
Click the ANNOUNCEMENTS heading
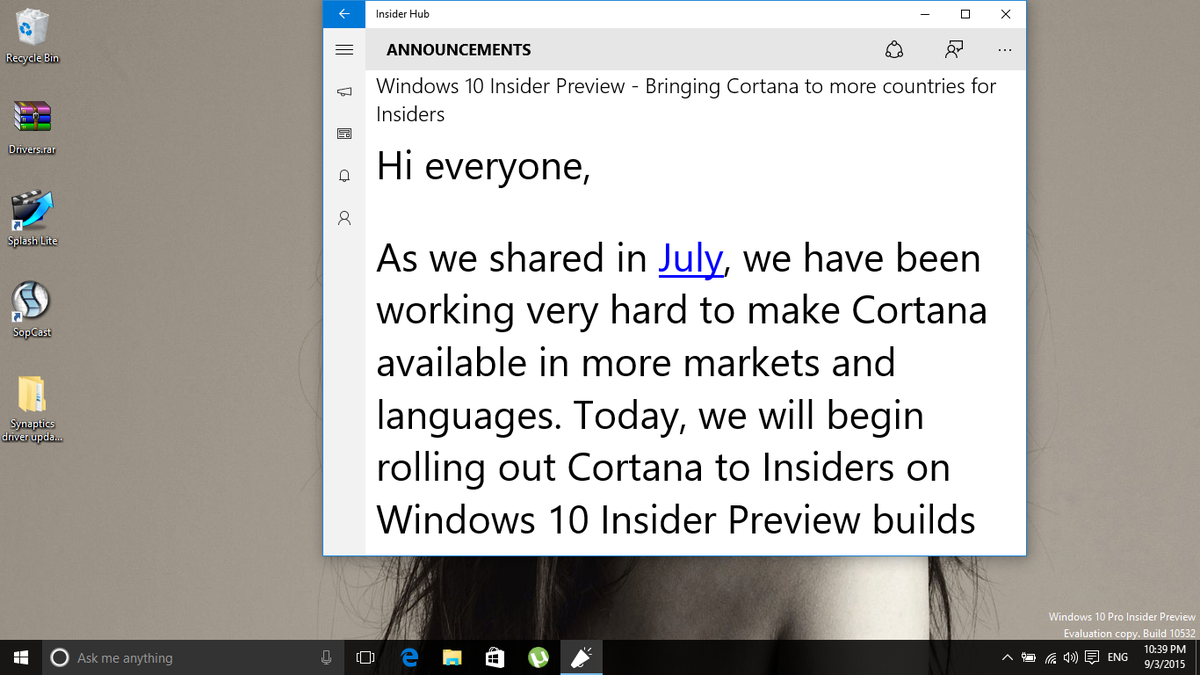(x=459, y=50)
